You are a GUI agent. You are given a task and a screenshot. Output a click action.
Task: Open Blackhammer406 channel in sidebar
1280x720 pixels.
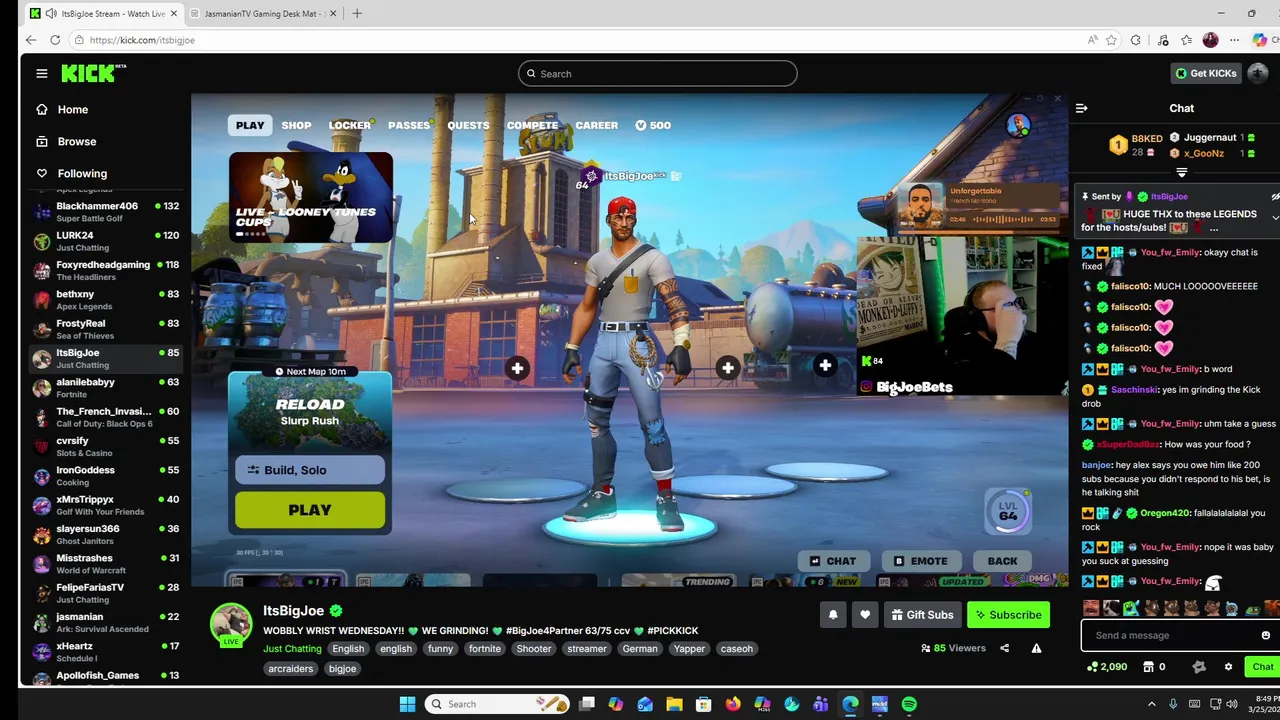(x=106, y=212)
